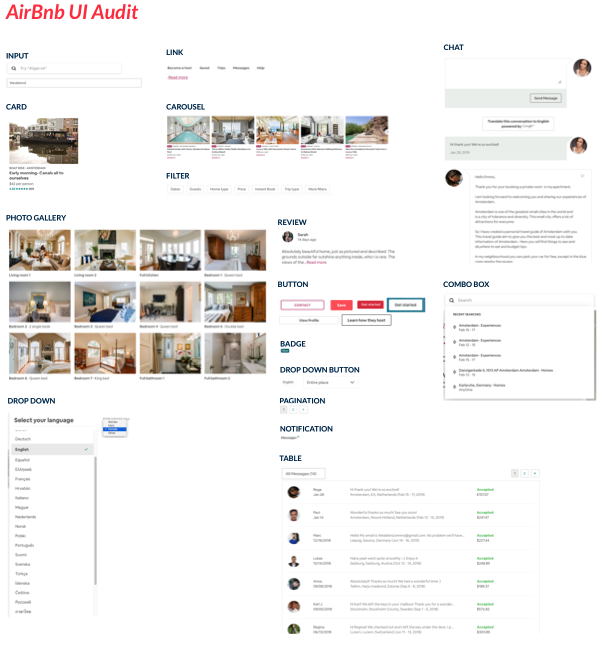Click the pin icon beside the Karlsruhe entry
The image size is (610, 651).
click(454, 387)
